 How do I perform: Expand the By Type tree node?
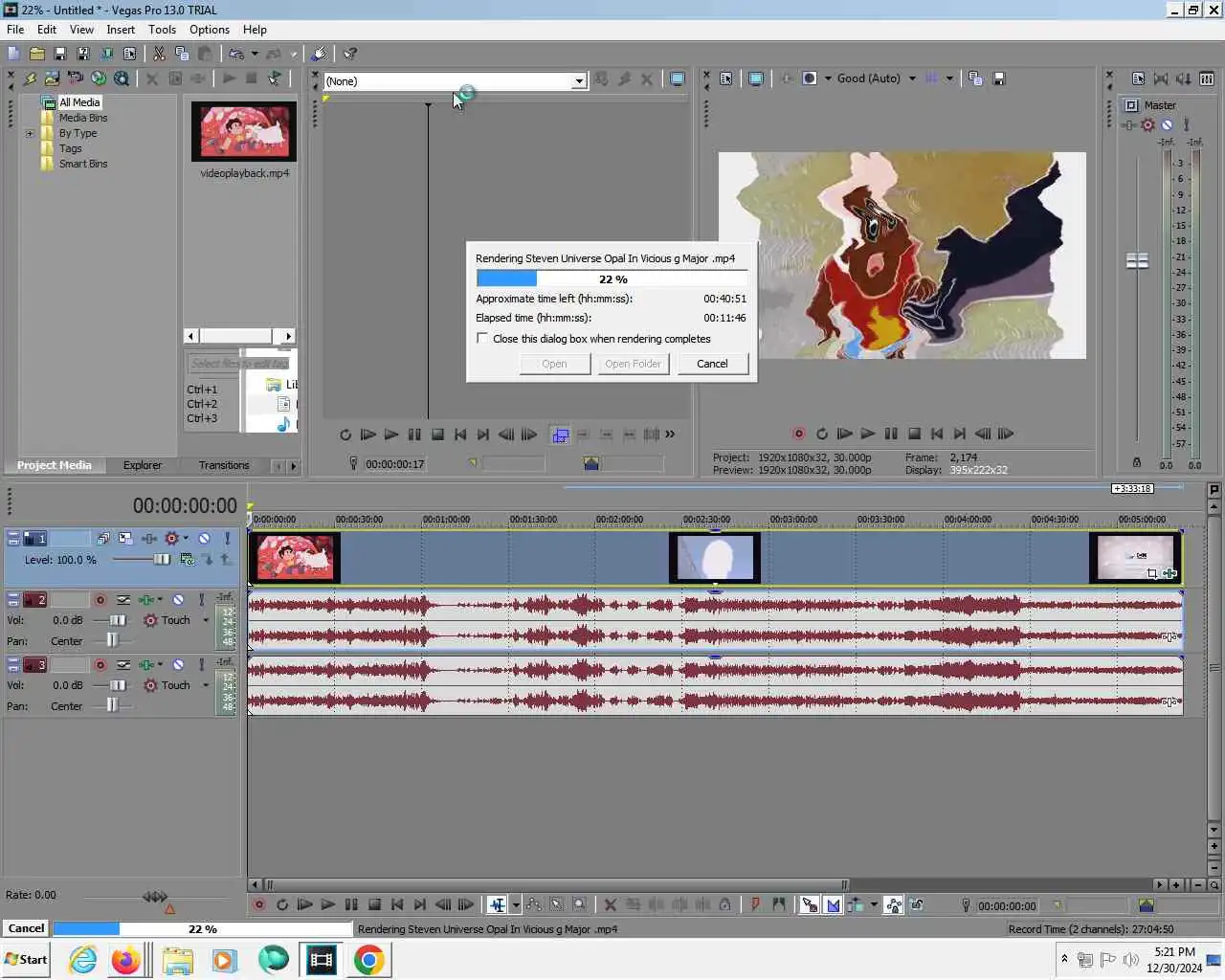point(30,133)
